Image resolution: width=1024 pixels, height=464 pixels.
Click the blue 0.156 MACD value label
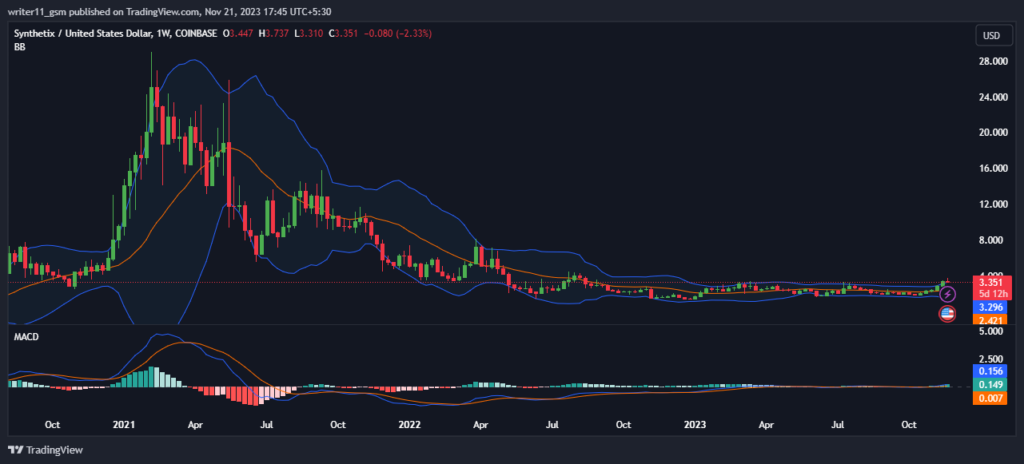click(991, 371)
